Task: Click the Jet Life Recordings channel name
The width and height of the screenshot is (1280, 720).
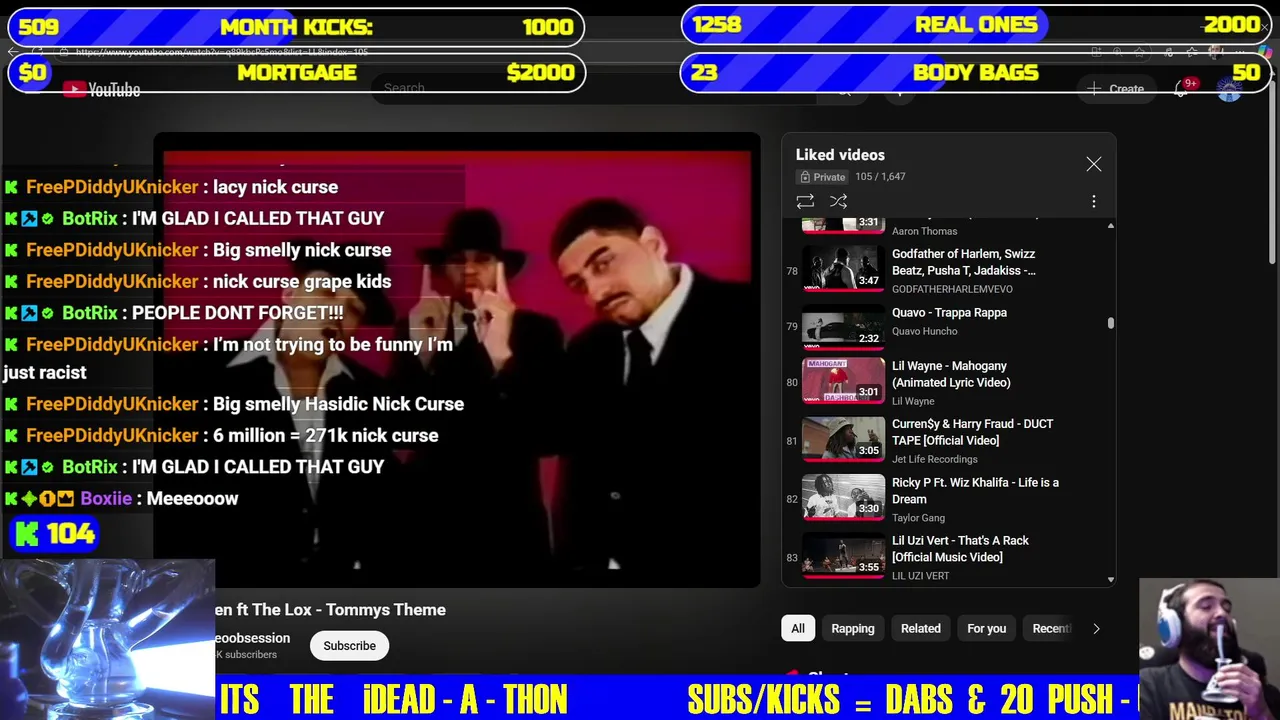Action: 935,459
